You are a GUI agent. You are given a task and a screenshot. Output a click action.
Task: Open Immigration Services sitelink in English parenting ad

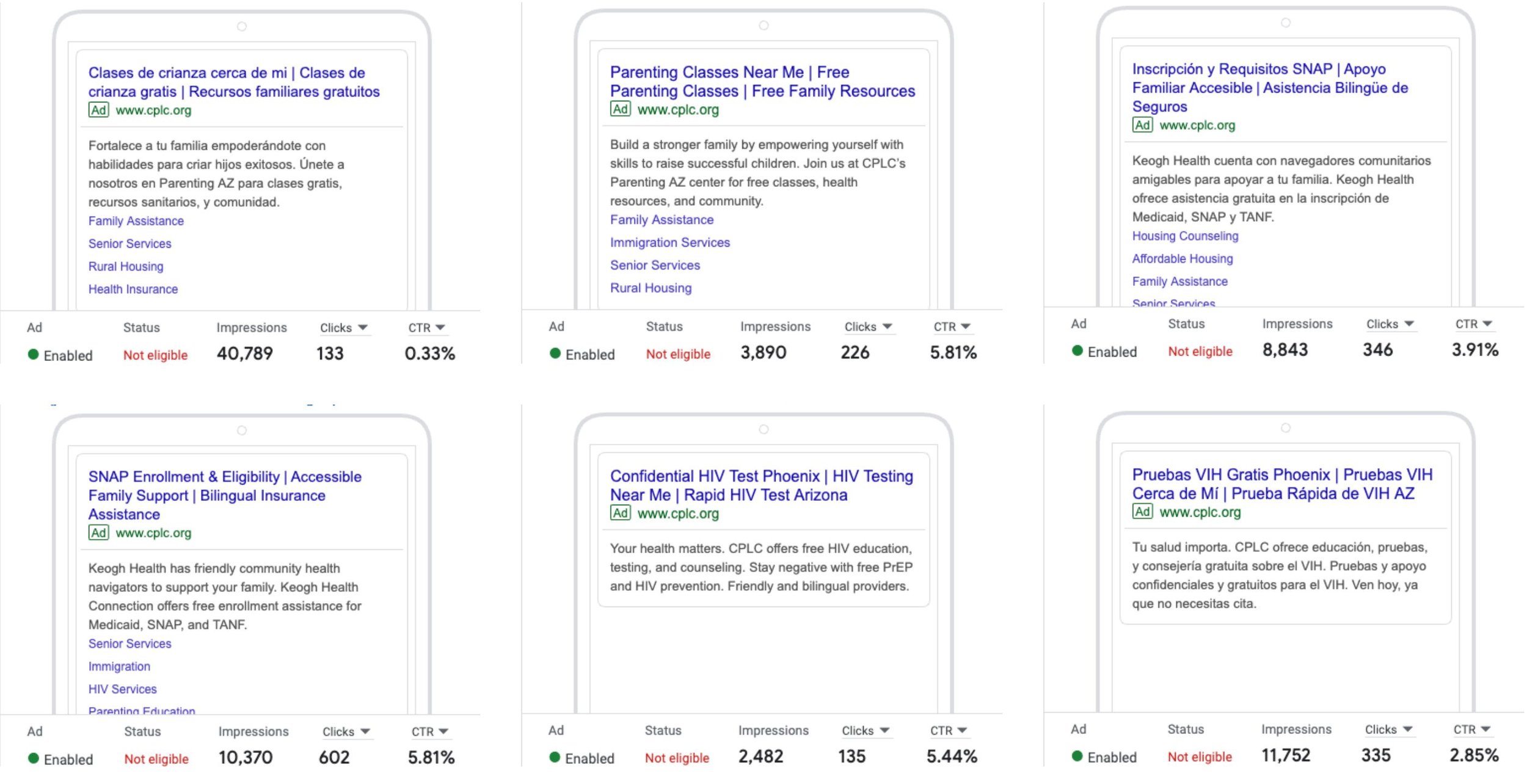(669, 242)
